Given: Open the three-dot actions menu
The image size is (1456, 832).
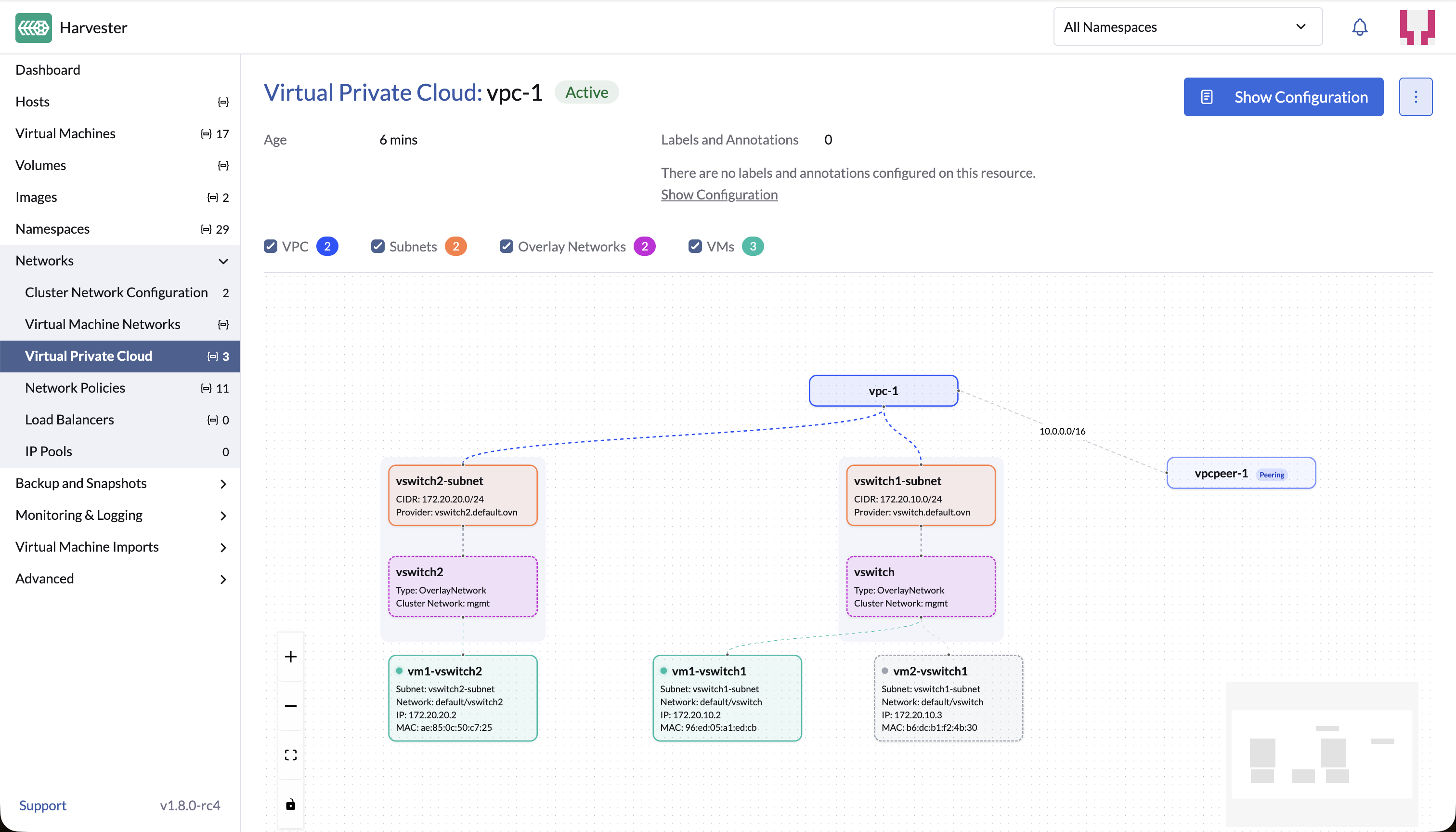Looking at the screenshot, I should (x=1416, y=96).
